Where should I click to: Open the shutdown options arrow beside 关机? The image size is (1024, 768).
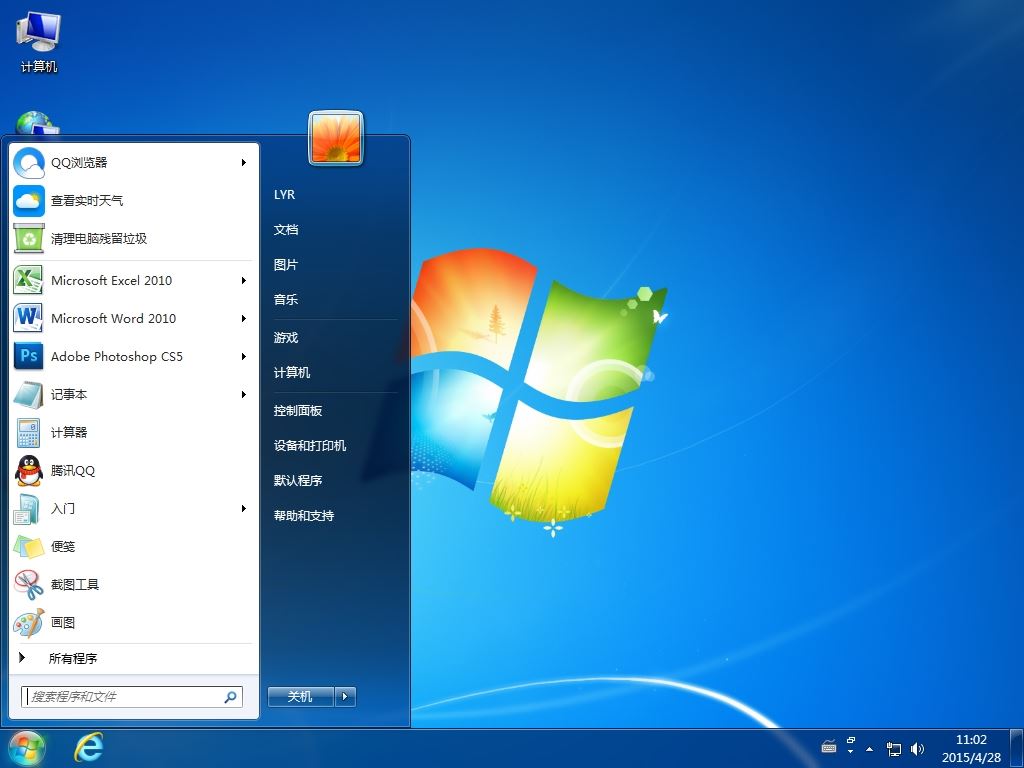tap(345, 697)
